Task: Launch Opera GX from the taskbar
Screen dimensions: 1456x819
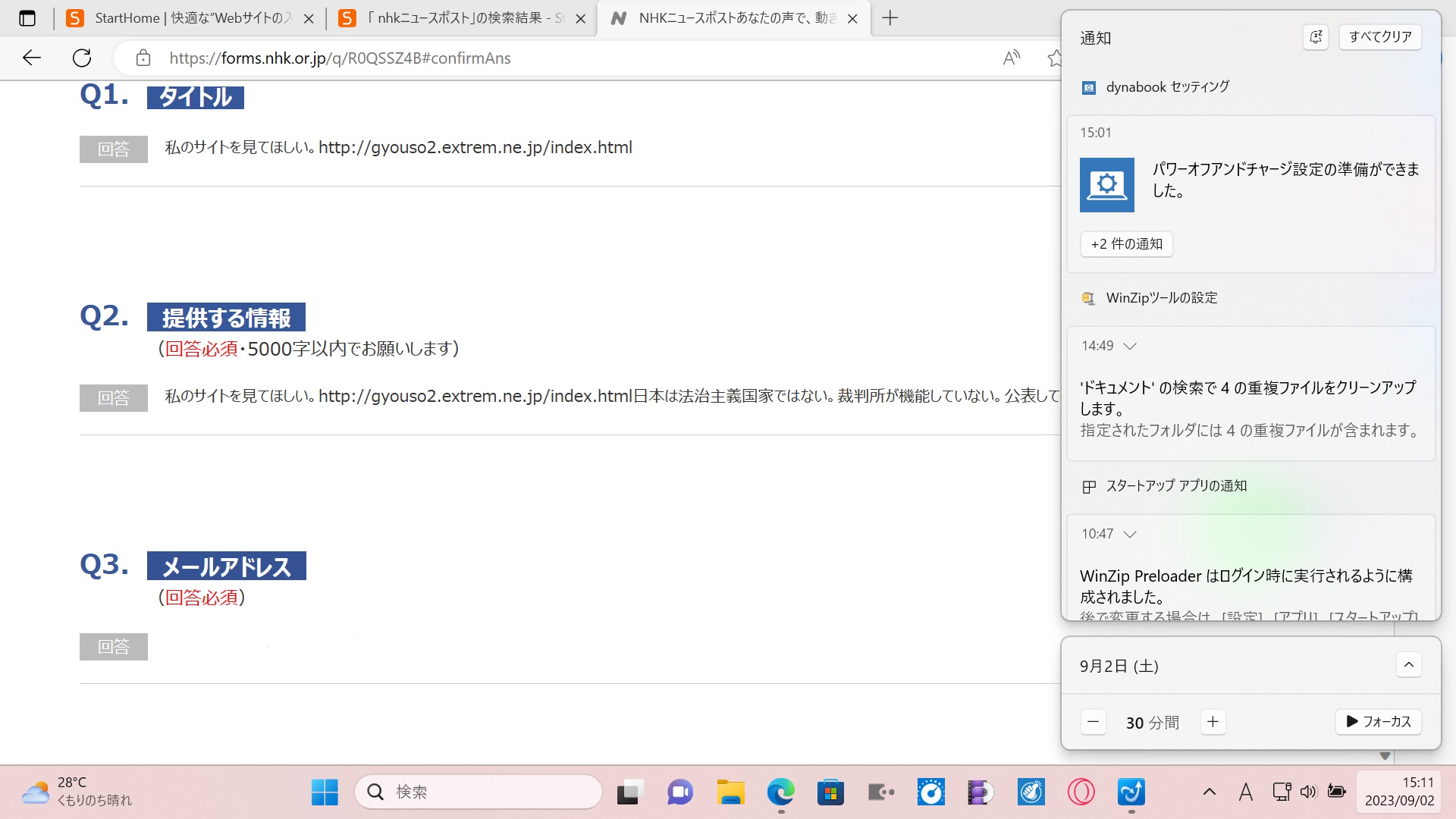Action: 1082,792
